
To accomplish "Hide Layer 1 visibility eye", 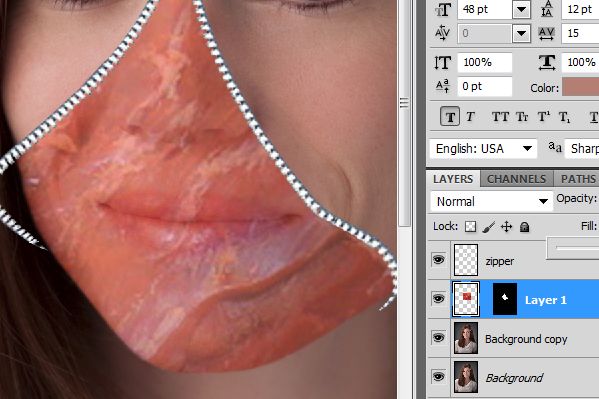I will coord(439,298).
